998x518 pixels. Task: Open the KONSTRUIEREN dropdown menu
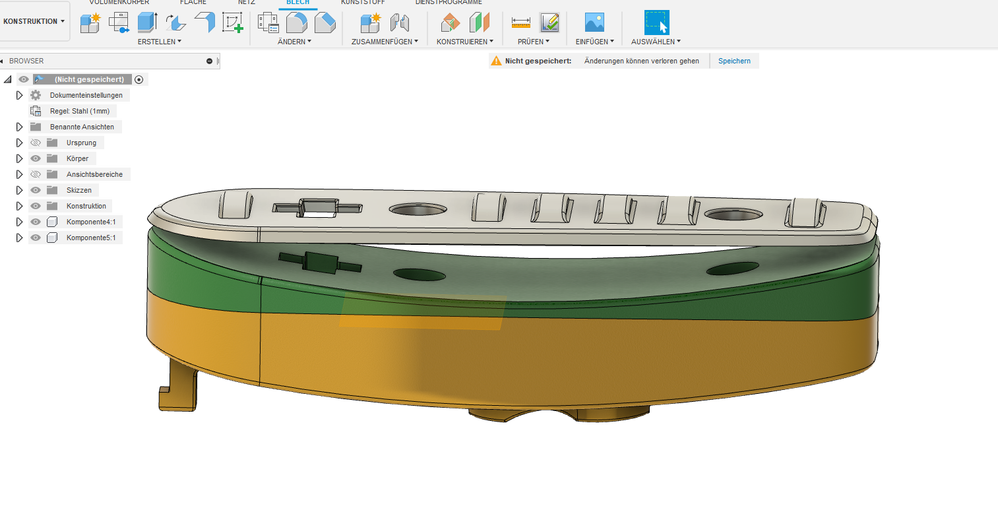pyautogui.click(x=465, y=41)
